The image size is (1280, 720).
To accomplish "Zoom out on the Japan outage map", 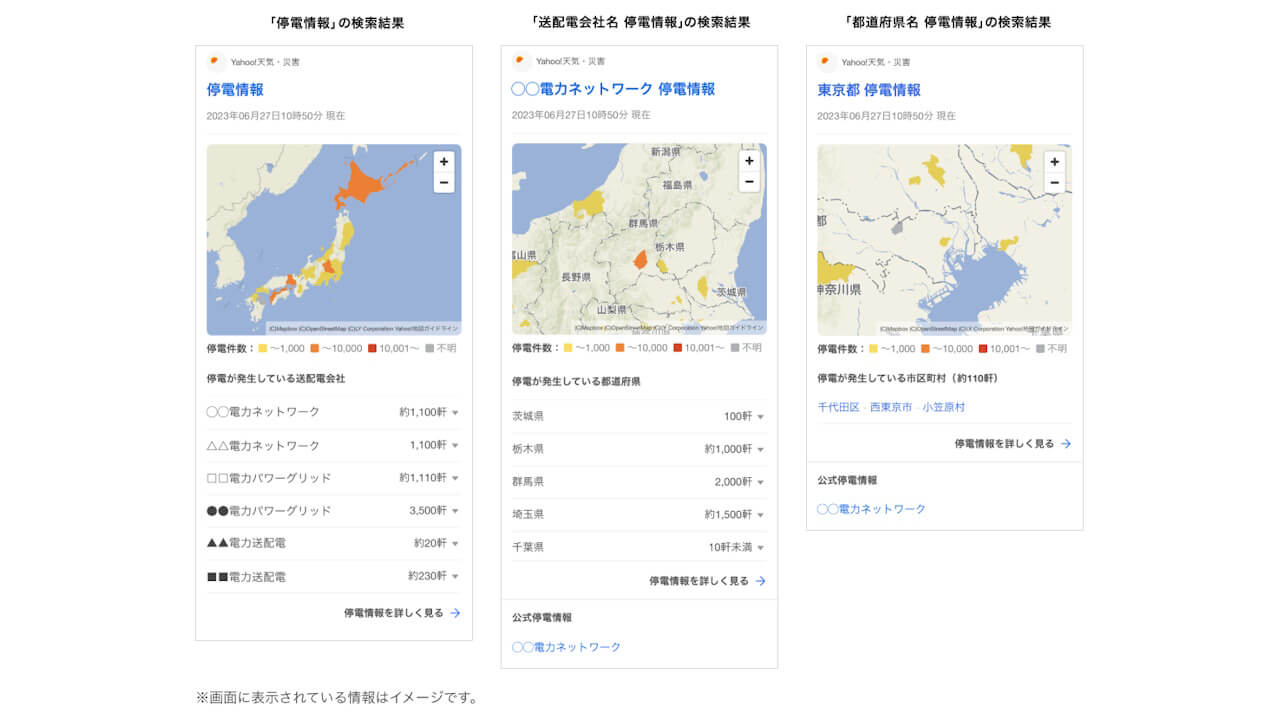I will 443,182.
